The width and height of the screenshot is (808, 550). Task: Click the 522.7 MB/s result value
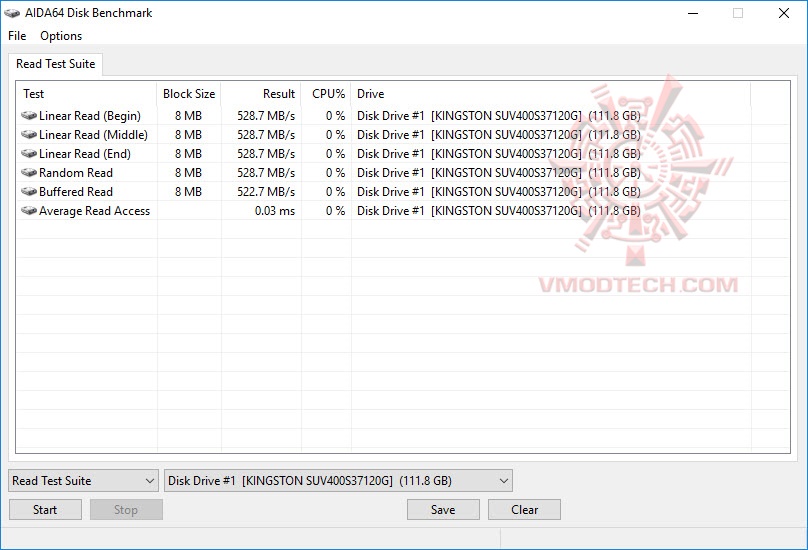266,192
